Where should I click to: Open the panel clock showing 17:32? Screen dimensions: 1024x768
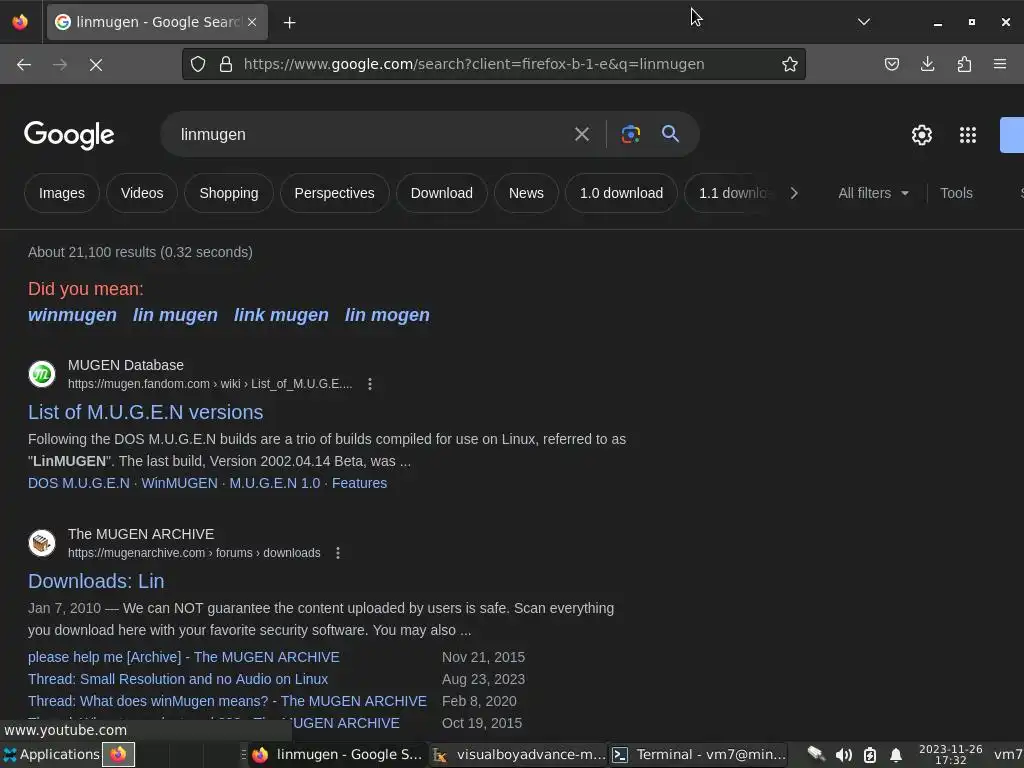(x=950, y=754)
